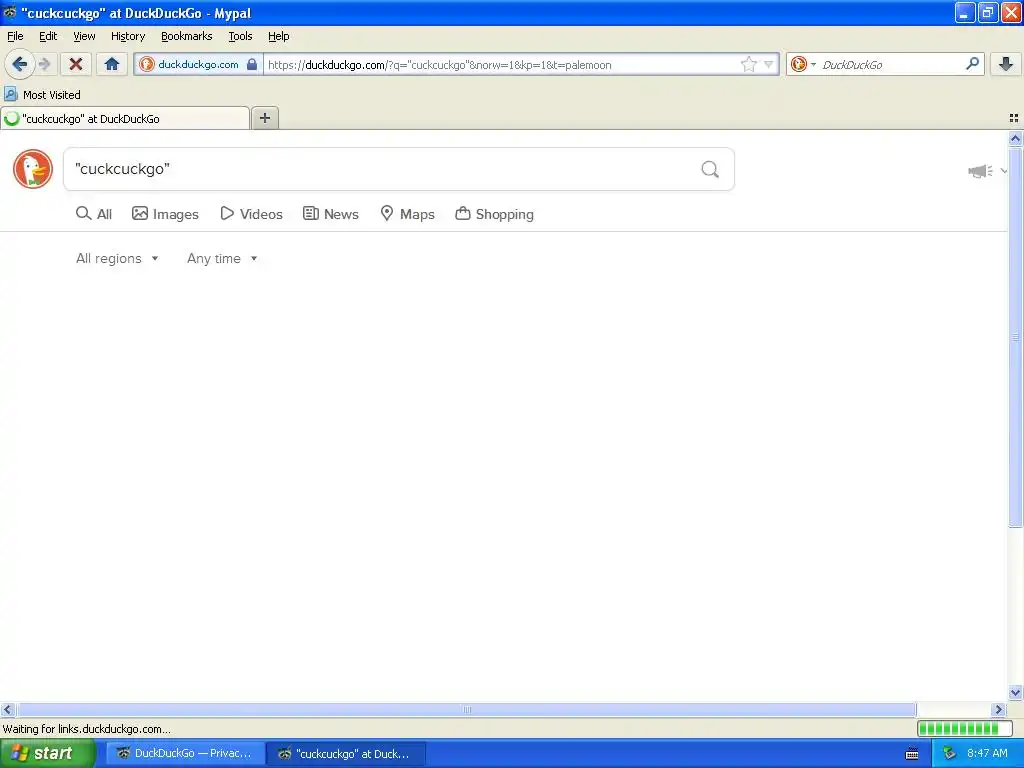Click the keyboard tray icon
This screenshot has width=1024, height=768.
tap(912, 754)
